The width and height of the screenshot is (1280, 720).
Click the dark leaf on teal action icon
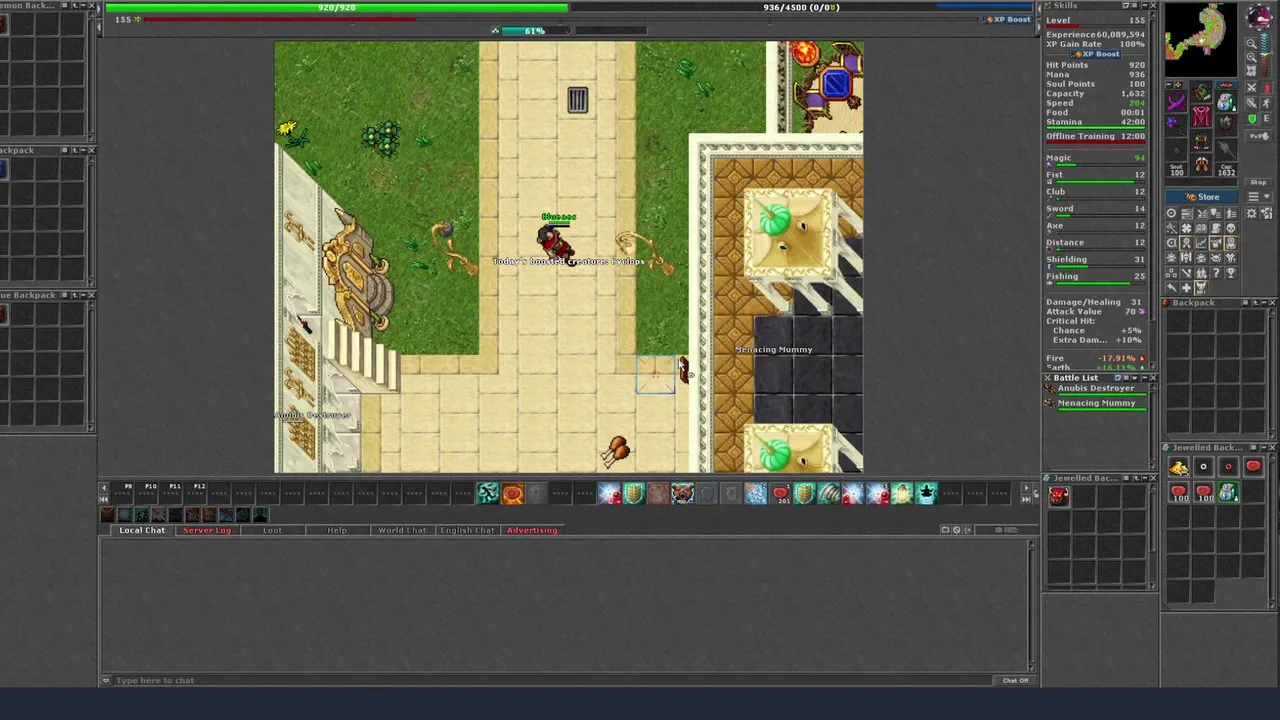point(925,492)
